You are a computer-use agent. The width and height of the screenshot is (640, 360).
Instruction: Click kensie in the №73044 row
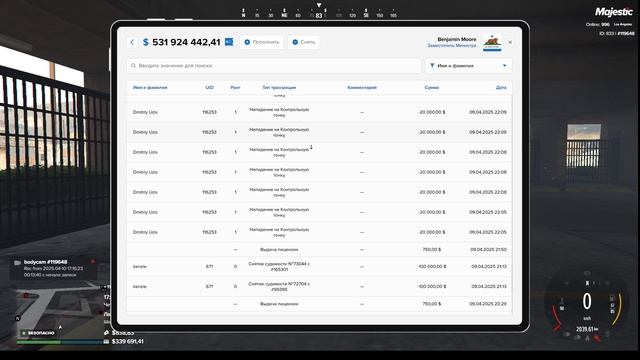(140, 267)
